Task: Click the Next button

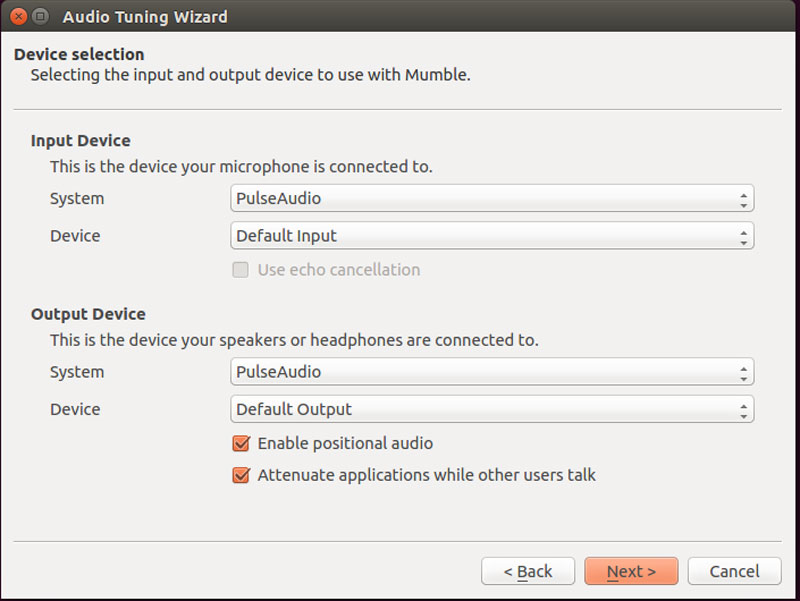Action: (631, 571)
